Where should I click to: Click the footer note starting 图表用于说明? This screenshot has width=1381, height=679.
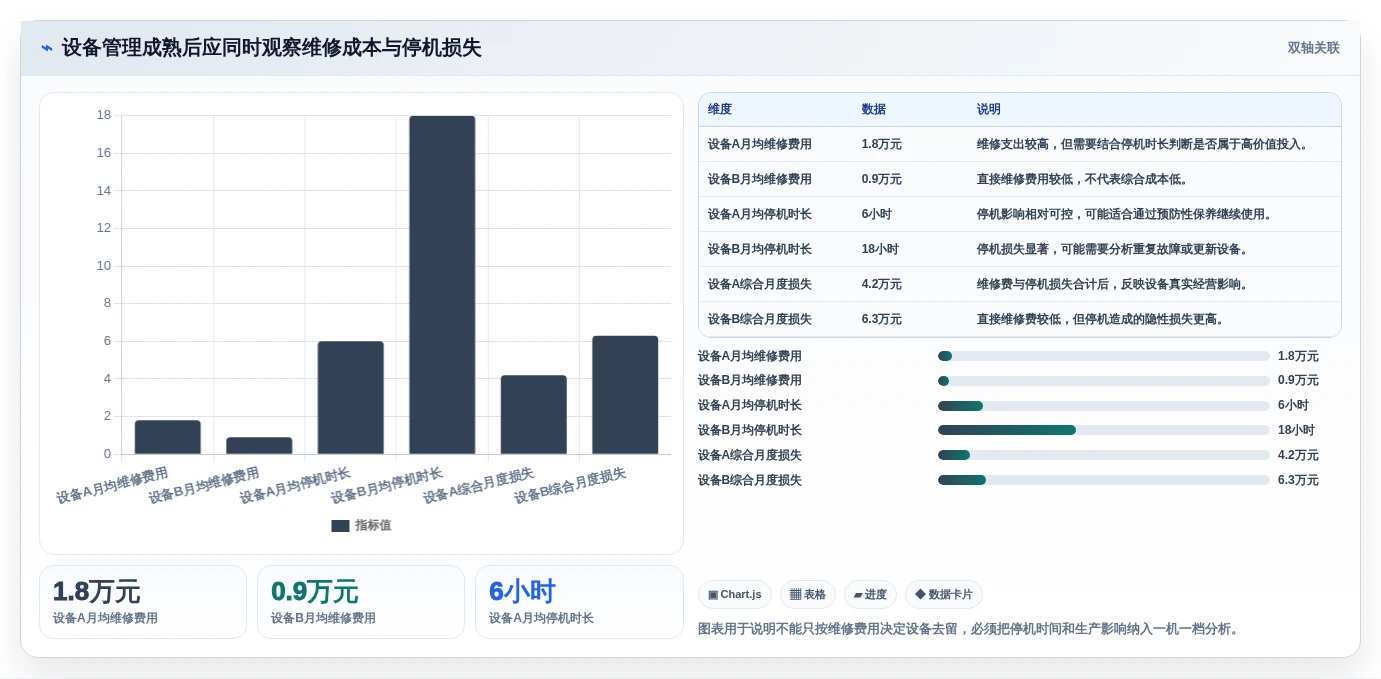[970, 629]
